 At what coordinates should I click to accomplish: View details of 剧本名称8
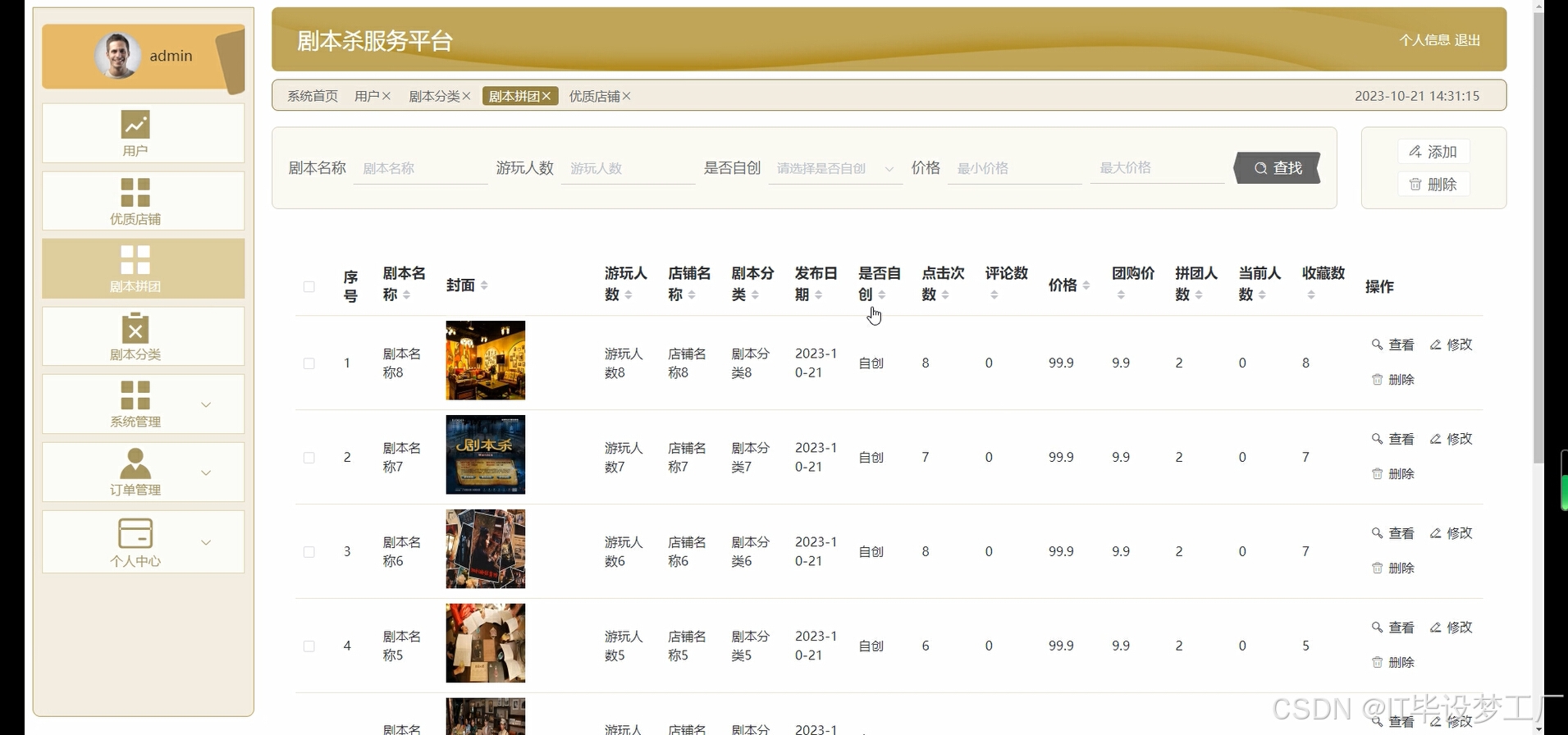click(x=1393, y=345)
